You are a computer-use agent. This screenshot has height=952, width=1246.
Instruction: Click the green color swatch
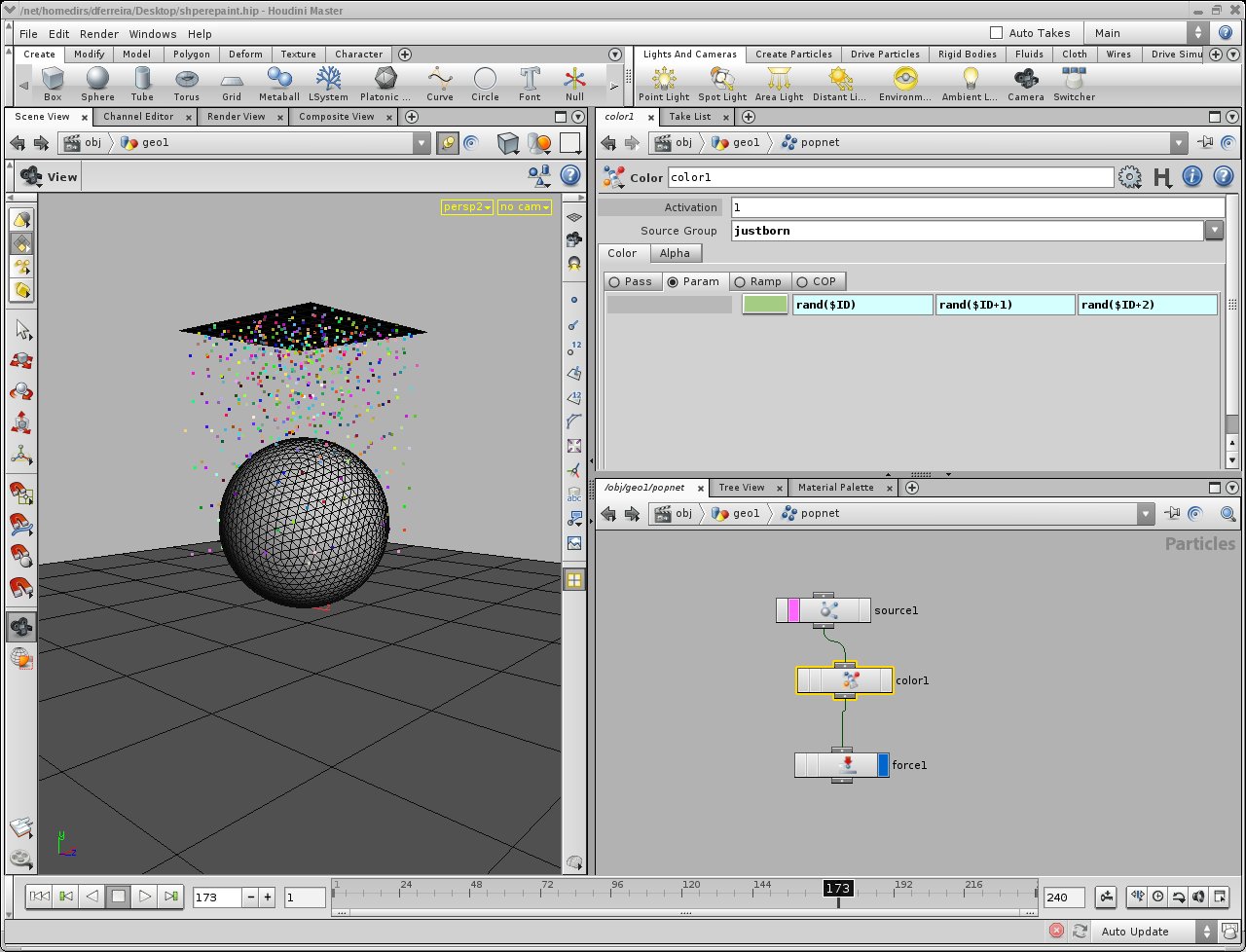pos(765,305)
